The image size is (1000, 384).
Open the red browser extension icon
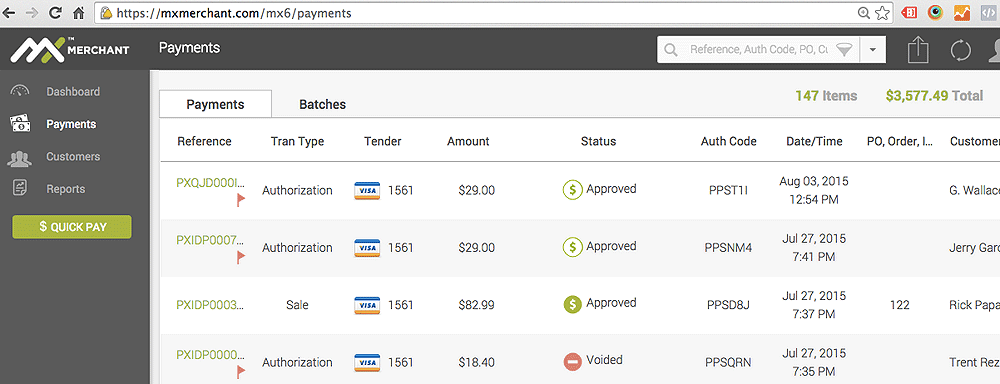tap(909, 13)
